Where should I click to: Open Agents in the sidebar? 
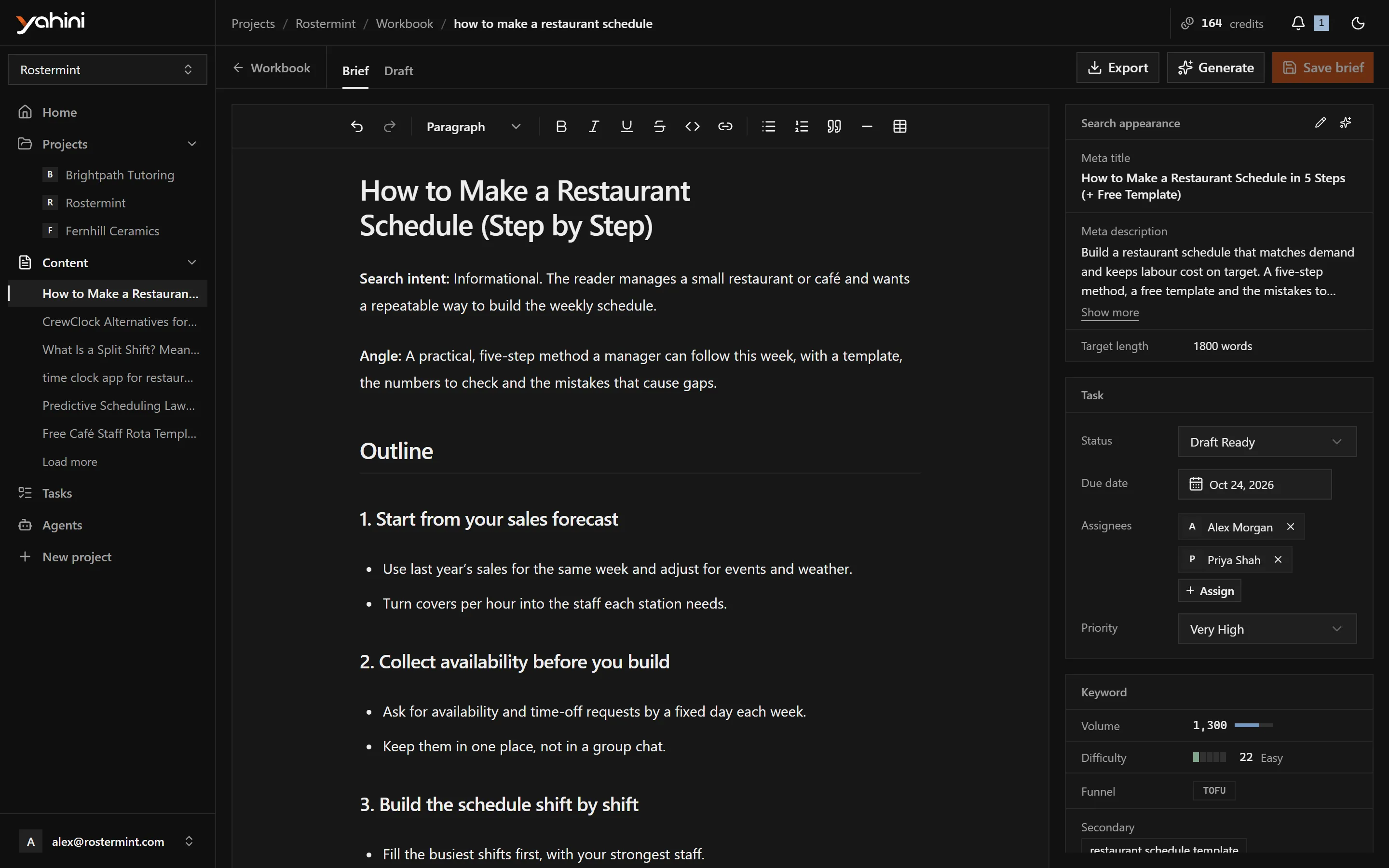[x=108, y=525]
